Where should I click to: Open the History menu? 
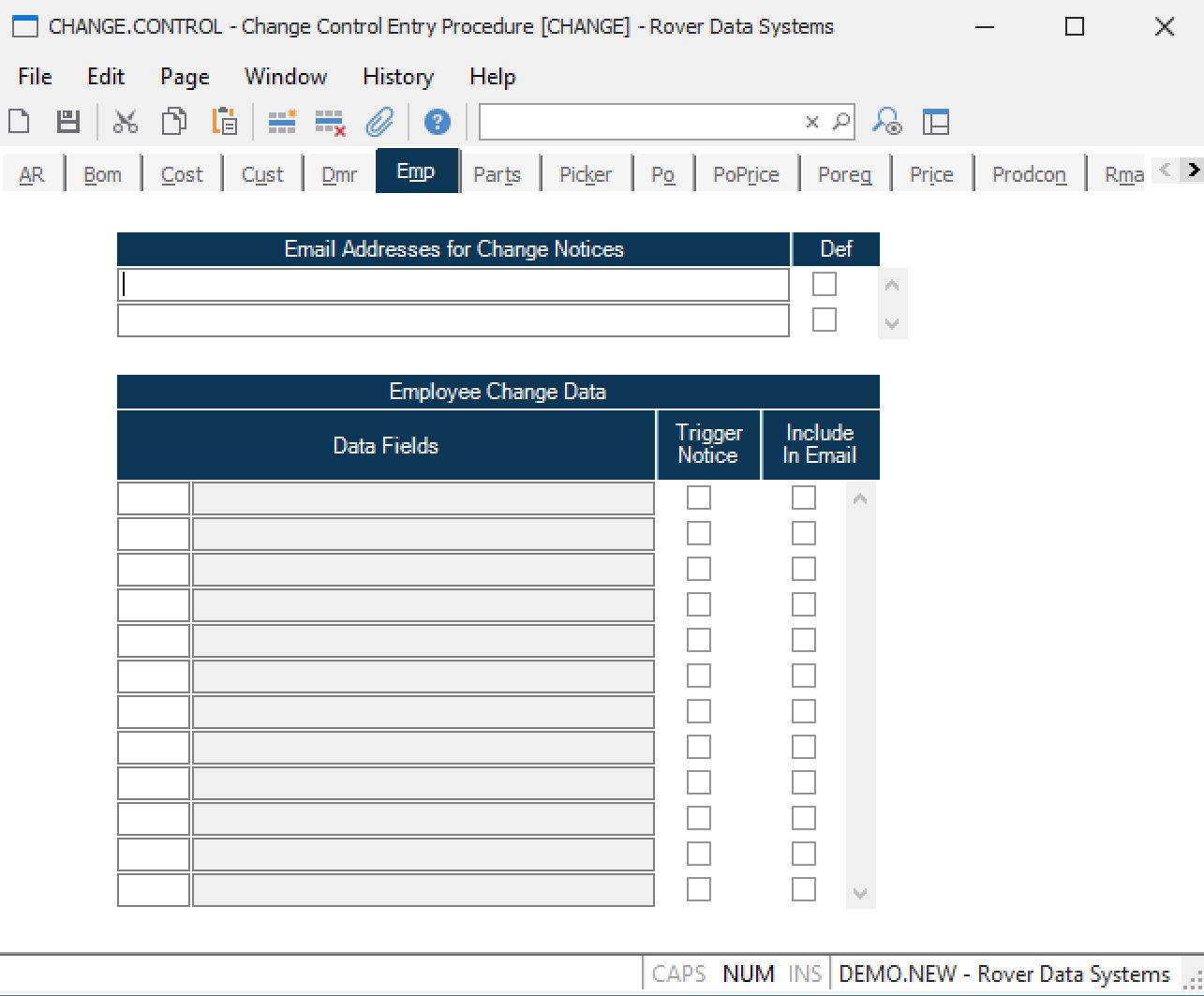point(397,77)
